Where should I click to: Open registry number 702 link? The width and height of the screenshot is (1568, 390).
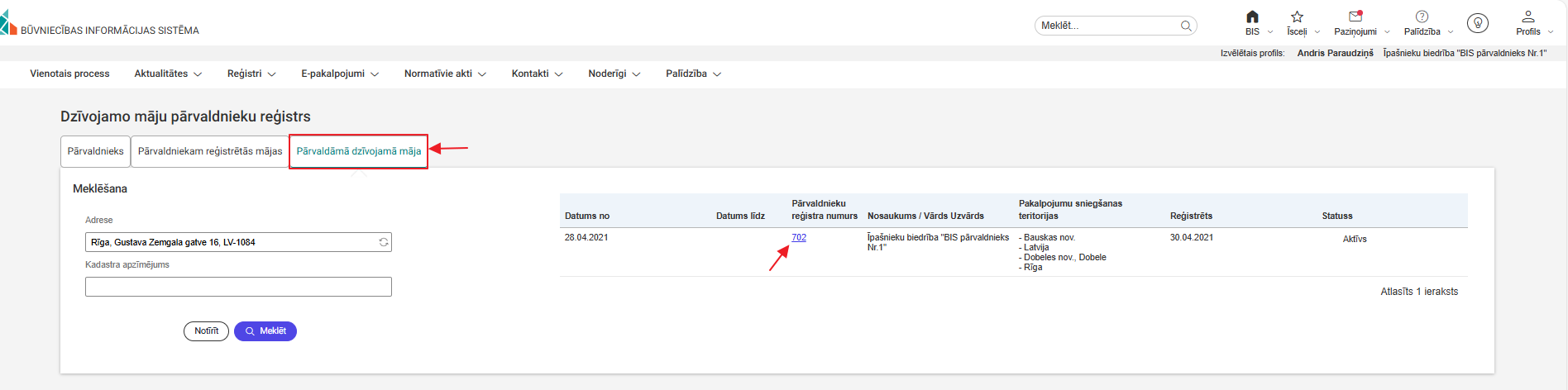coord(798,237)
